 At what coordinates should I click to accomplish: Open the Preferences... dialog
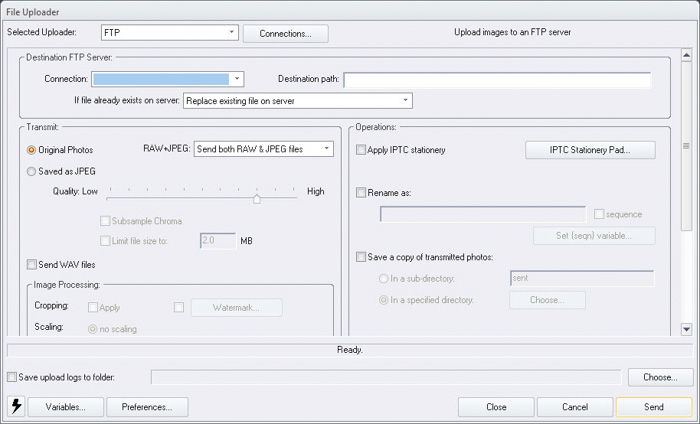click(x=147, y=407)
